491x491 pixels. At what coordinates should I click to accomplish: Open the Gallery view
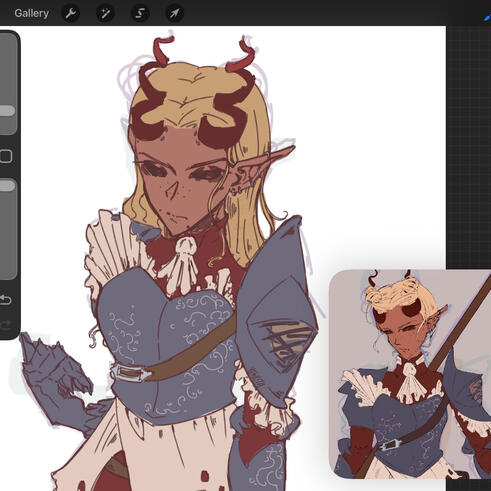[31, 13]
